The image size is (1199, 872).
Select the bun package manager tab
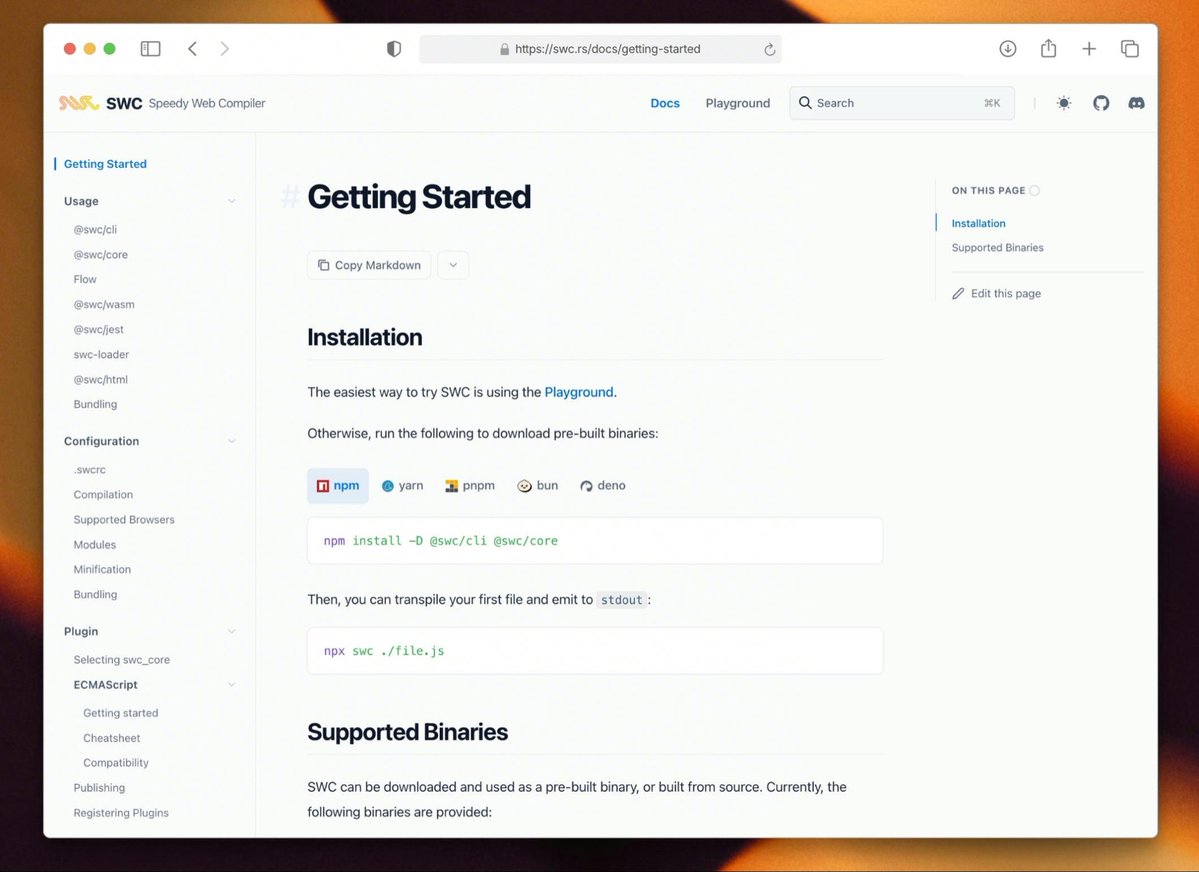coord(538,486)
